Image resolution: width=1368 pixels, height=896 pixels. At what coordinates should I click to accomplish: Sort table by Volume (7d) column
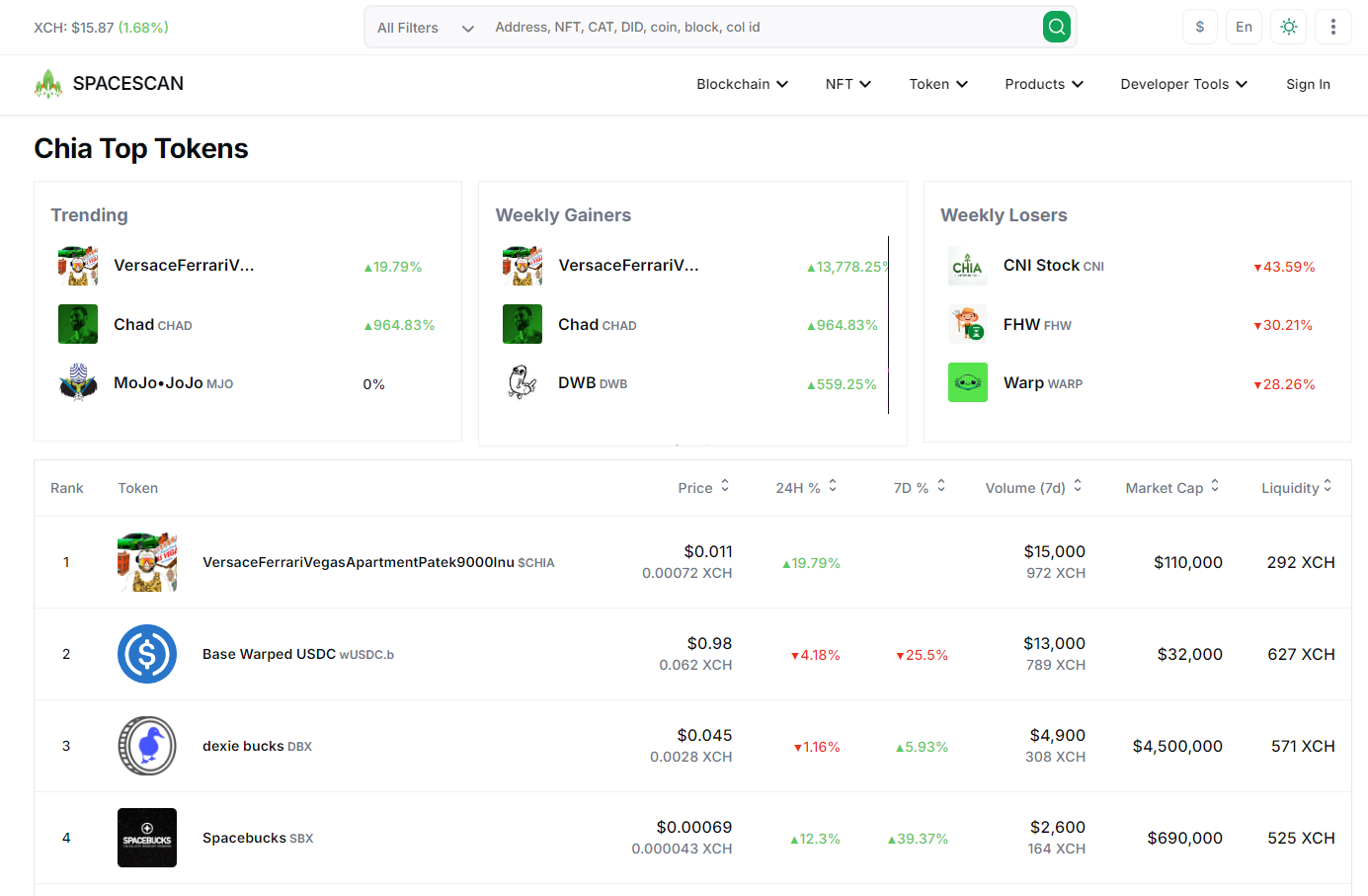1033,487
